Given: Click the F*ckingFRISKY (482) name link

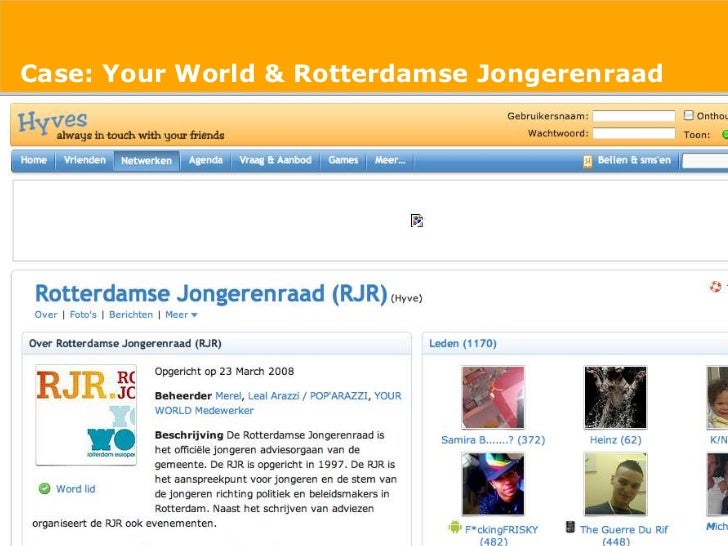Looking at the screenshot, I should point(501,535).
